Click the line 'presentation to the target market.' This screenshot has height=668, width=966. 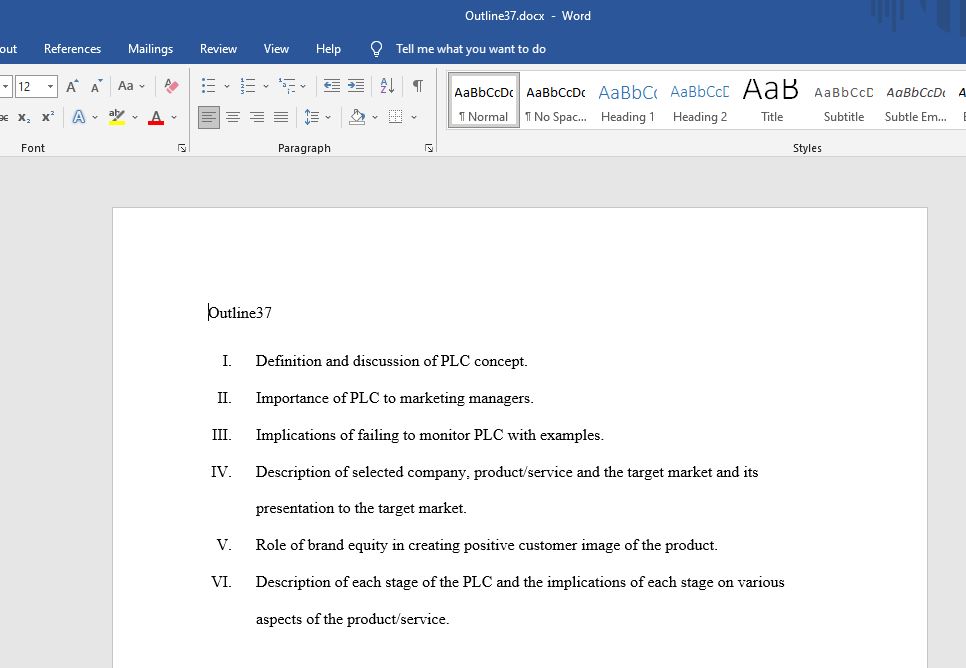(361, 508)
